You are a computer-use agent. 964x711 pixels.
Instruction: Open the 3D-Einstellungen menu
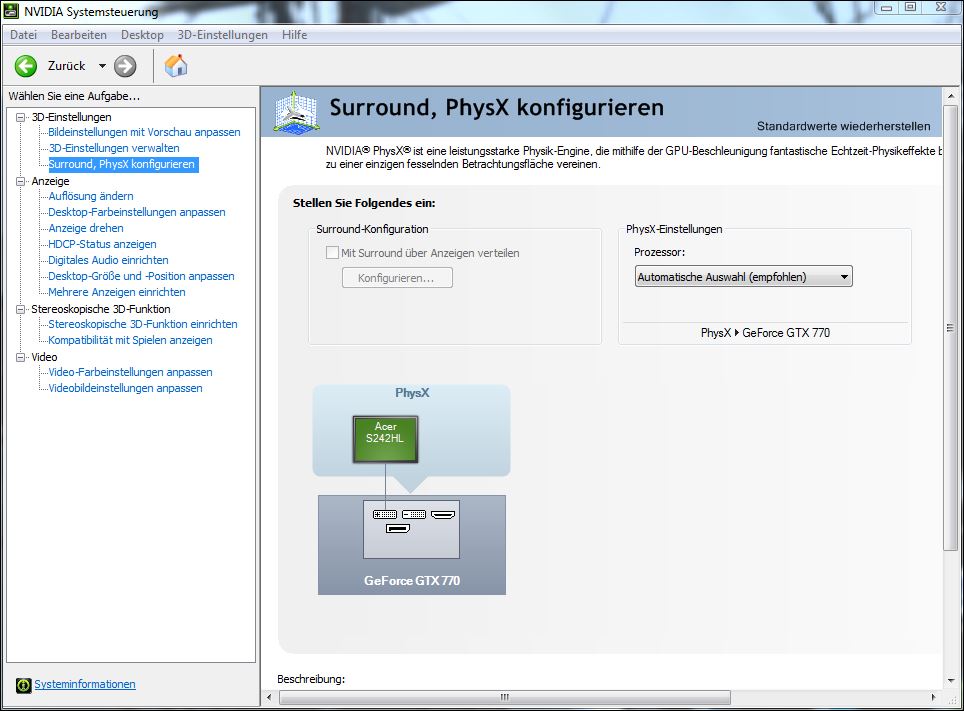(223, 35)
